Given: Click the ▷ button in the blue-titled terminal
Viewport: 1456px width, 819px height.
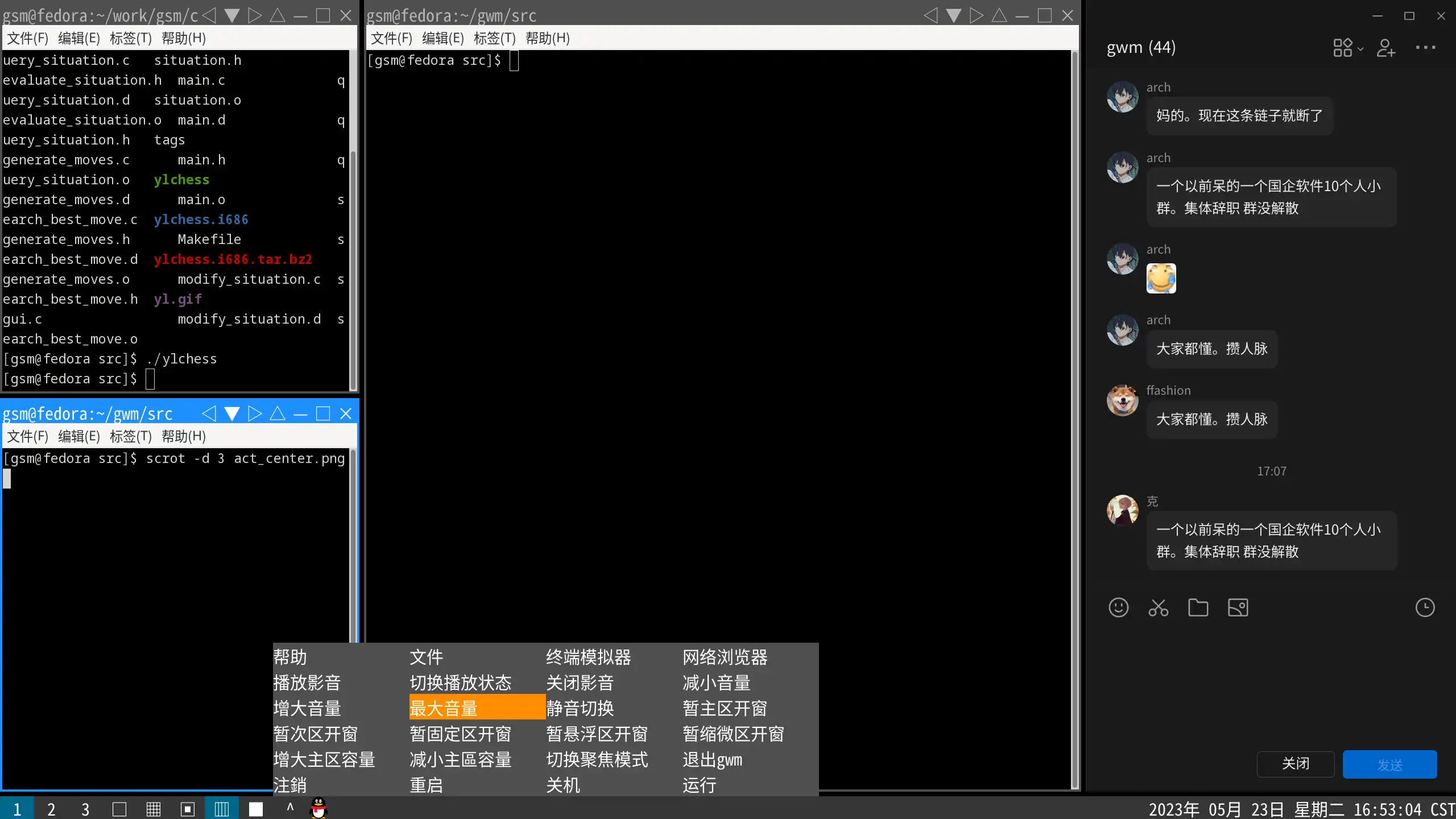Looking at the screenshot, I should coord(255,413).
